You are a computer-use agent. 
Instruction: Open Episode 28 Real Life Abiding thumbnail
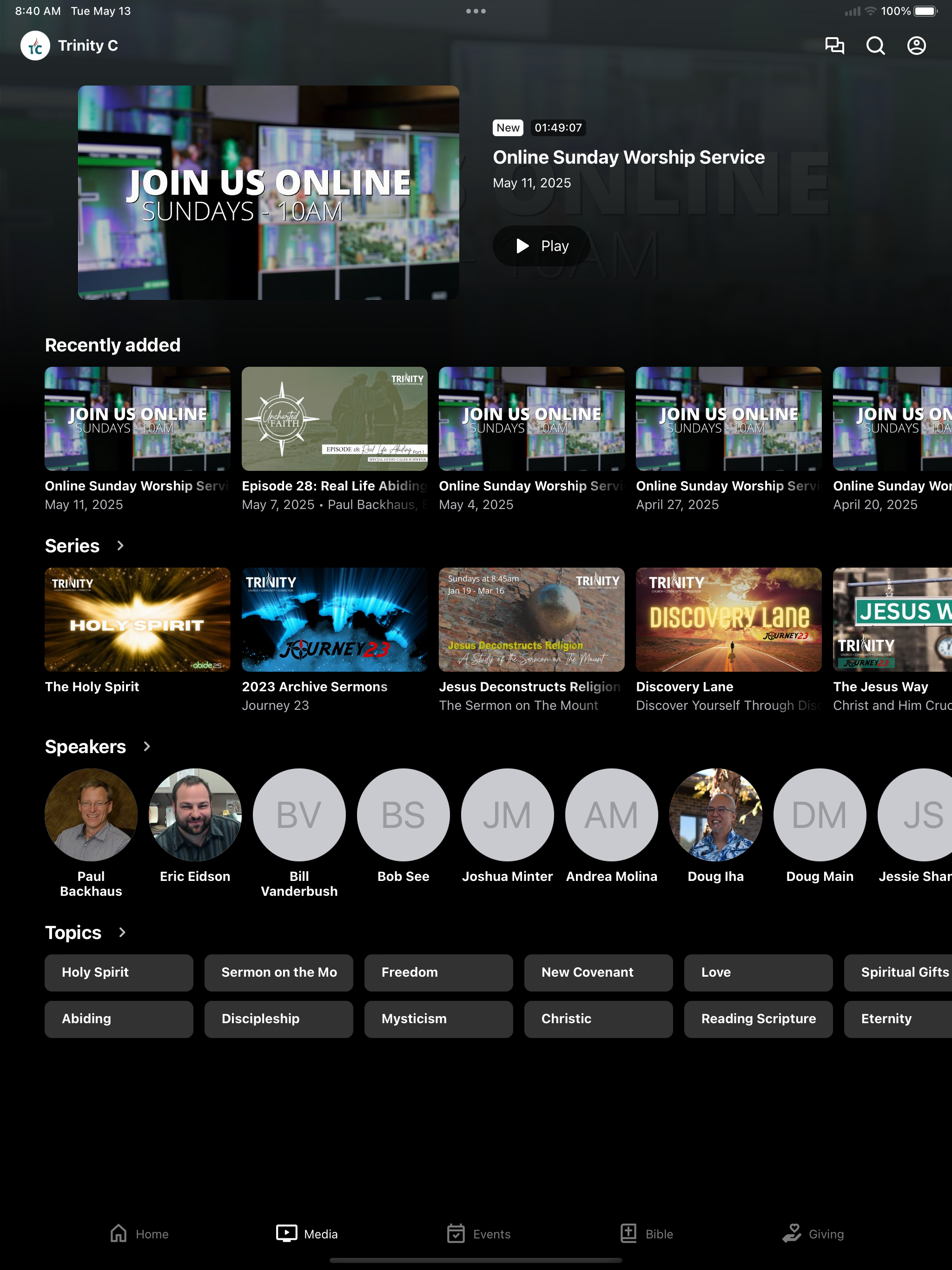(335, 418)
